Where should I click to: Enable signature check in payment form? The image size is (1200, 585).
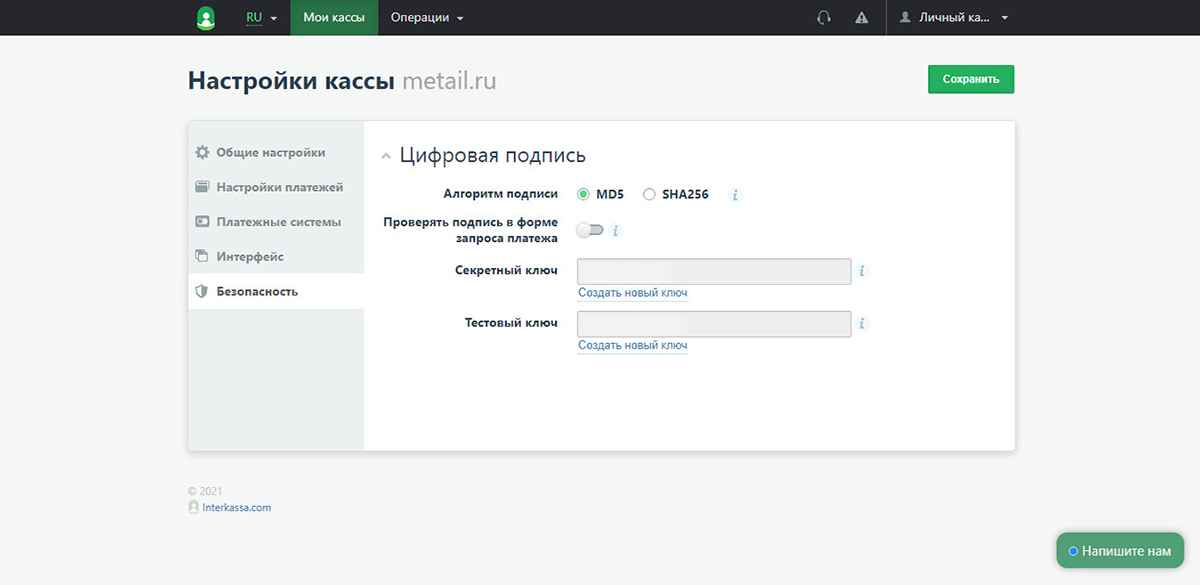590,231
